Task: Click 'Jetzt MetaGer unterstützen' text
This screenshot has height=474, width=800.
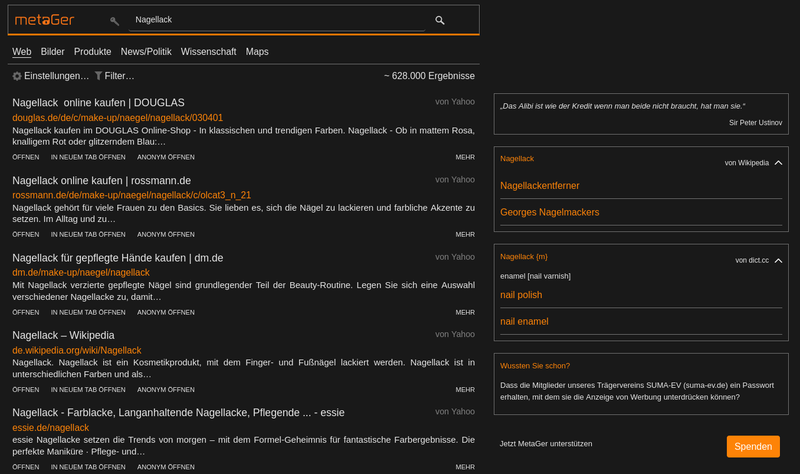Action: tap(546, 444)
